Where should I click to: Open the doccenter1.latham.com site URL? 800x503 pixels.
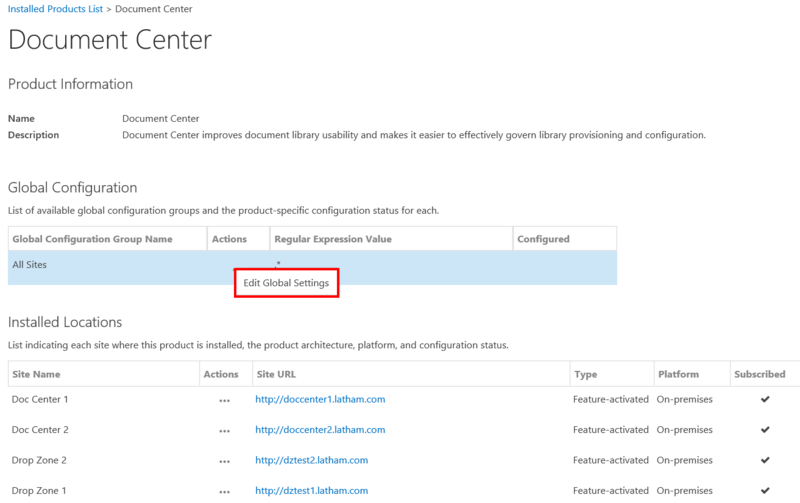[x=320, y=400]
